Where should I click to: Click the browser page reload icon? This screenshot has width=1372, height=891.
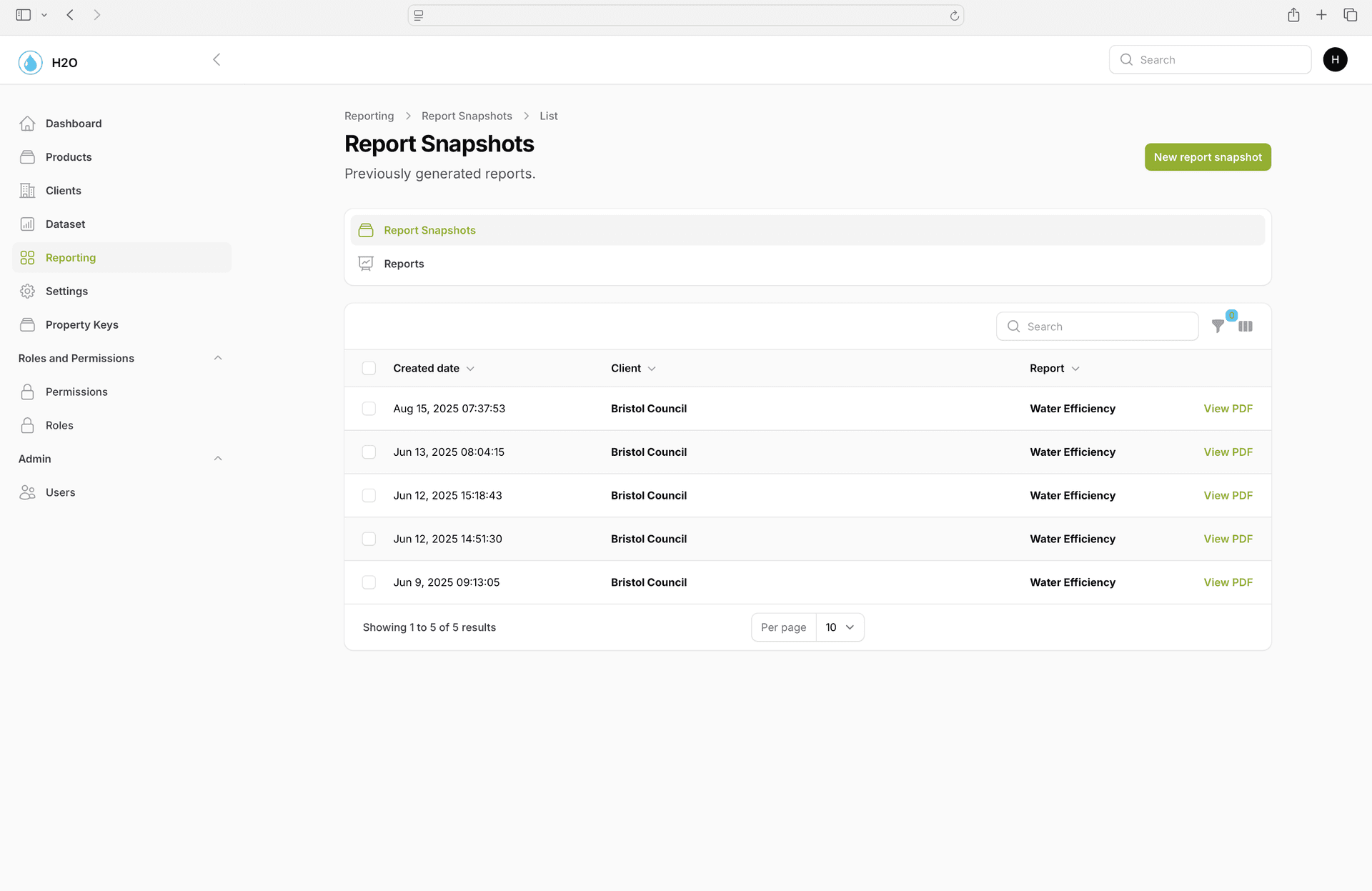[x=954, y=15]
